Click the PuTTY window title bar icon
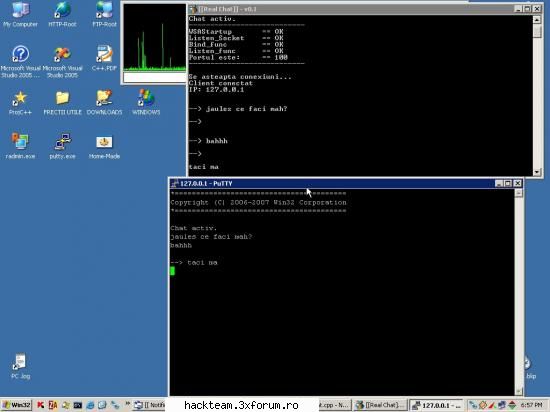The height and width of the screenshot is (412, 550). 174,183
